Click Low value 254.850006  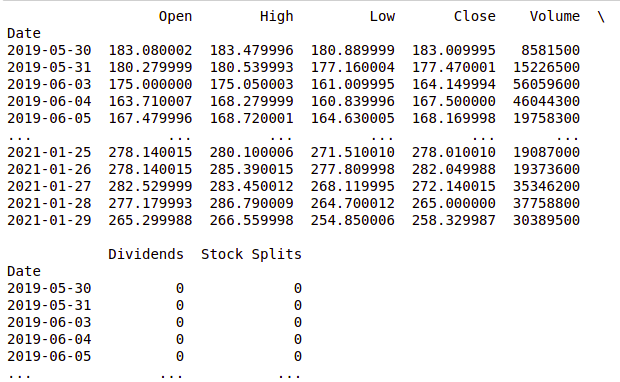pos(353,220)
